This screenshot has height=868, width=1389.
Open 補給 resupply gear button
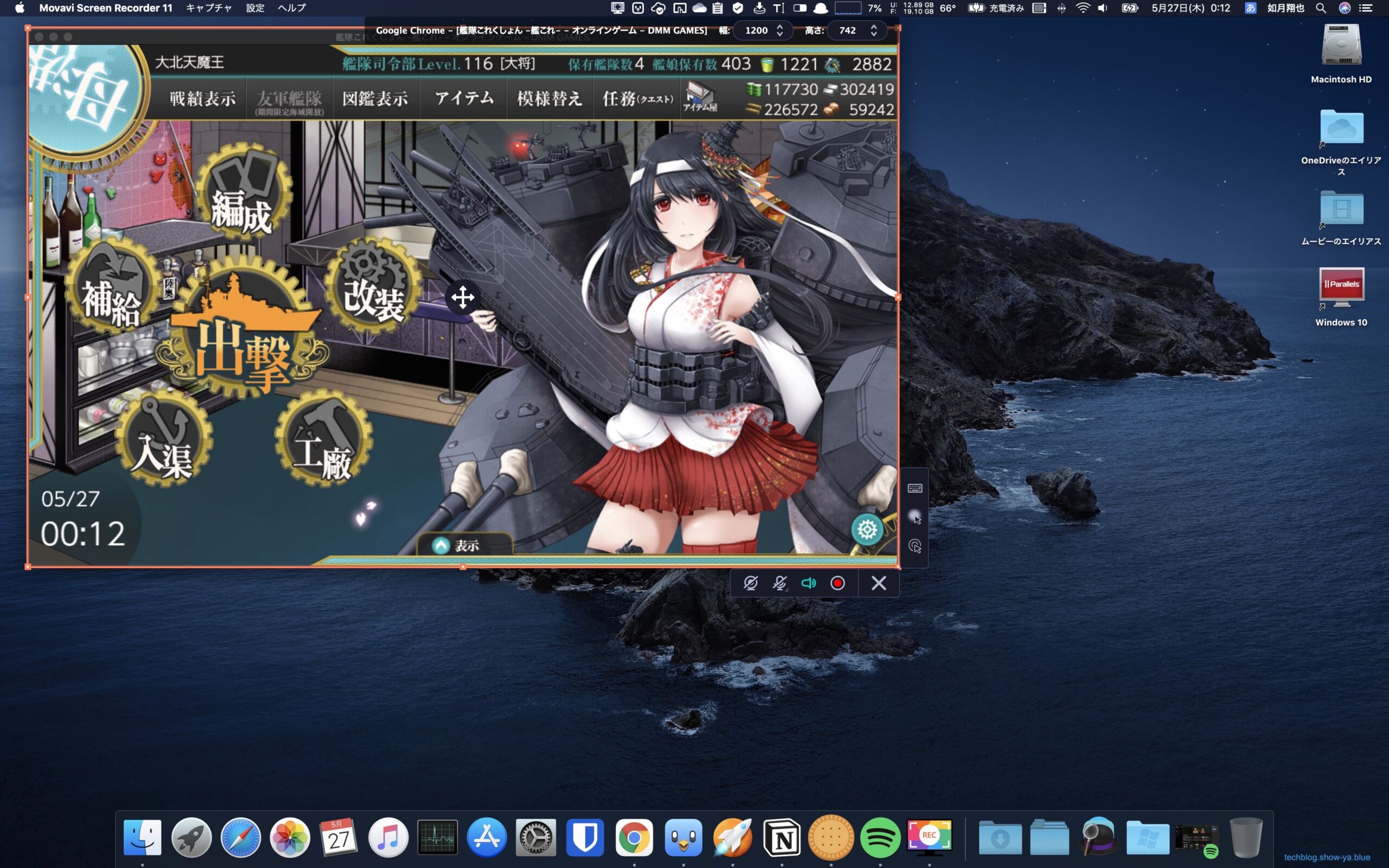tap(112, 287)
